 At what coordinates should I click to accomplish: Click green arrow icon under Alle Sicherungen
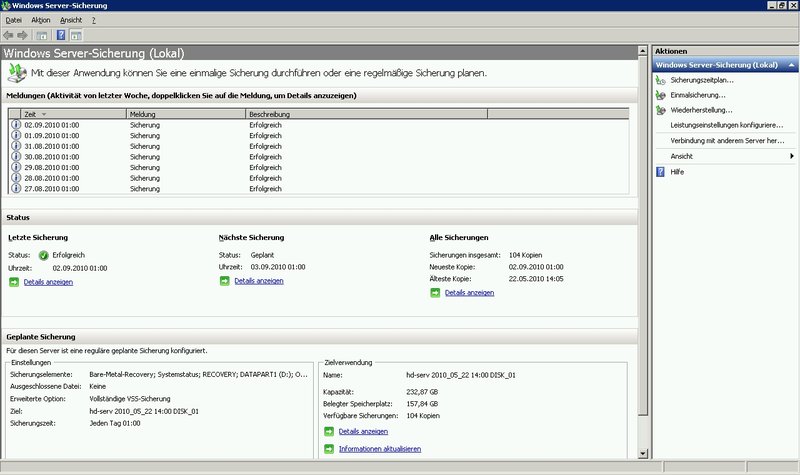click(435, 293)
